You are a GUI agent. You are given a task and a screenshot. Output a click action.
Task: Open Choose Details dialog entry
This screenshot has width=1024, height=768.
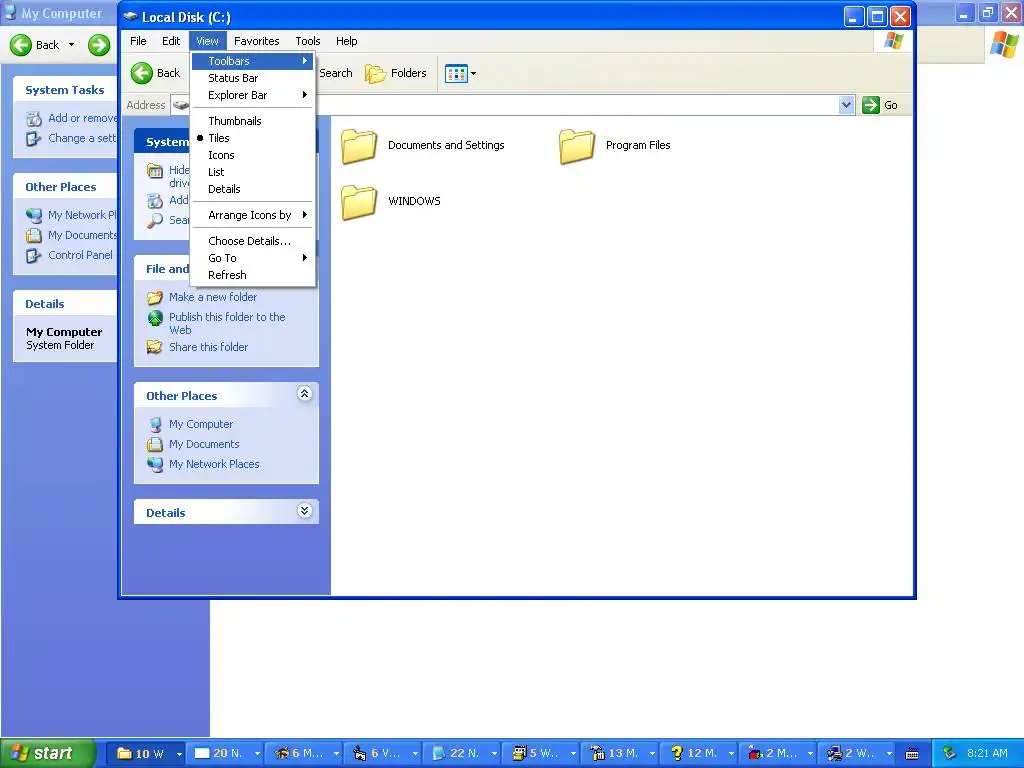[253, 241]
